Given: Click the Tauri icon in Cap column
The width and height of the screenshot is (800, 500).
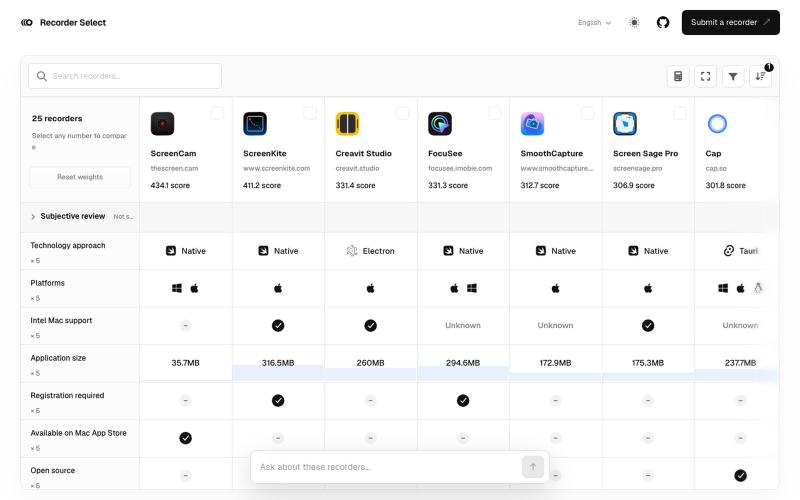Looking at the screenshot, I should [729, 251].
